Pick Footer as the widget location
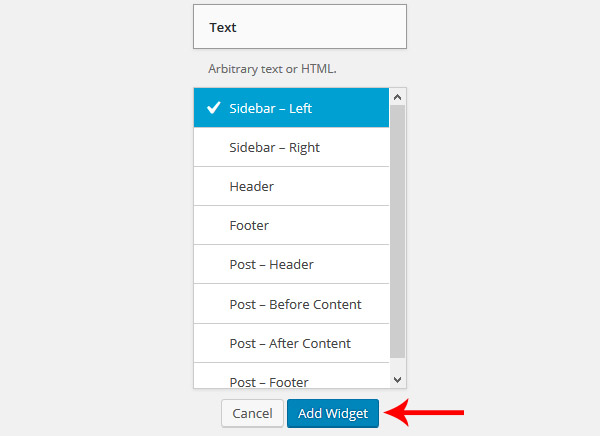The height and width of the screenshot is (436, 600). pos(291,225)
